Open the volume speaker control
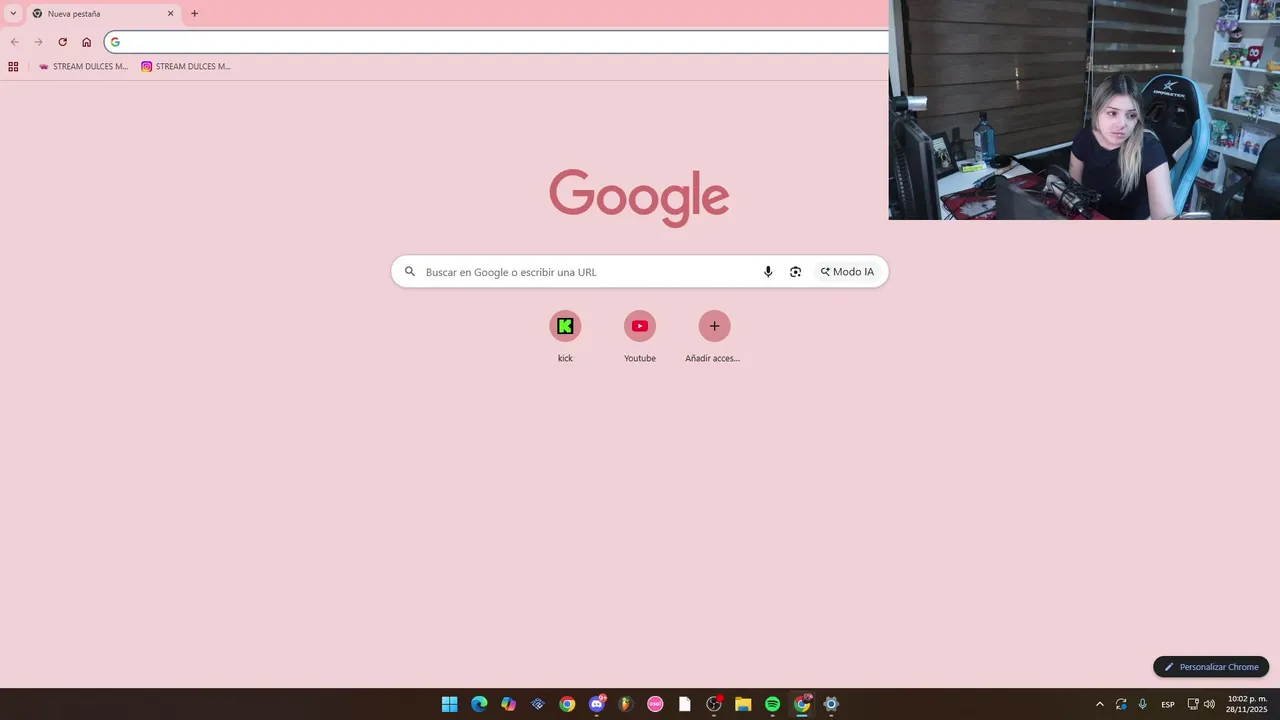 pyautogui.click(x=1209, y=704)
